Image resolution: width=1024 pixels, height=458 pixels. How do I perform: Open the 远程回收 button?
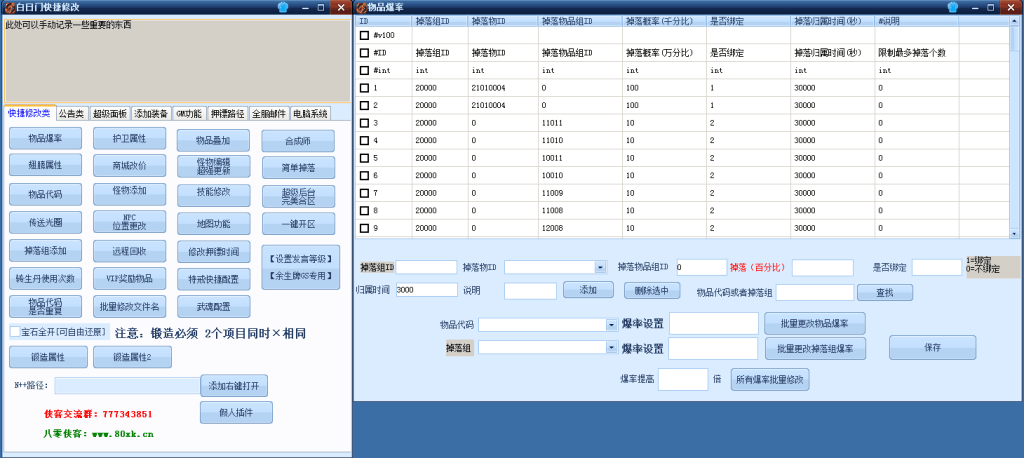tap(129, 251)
